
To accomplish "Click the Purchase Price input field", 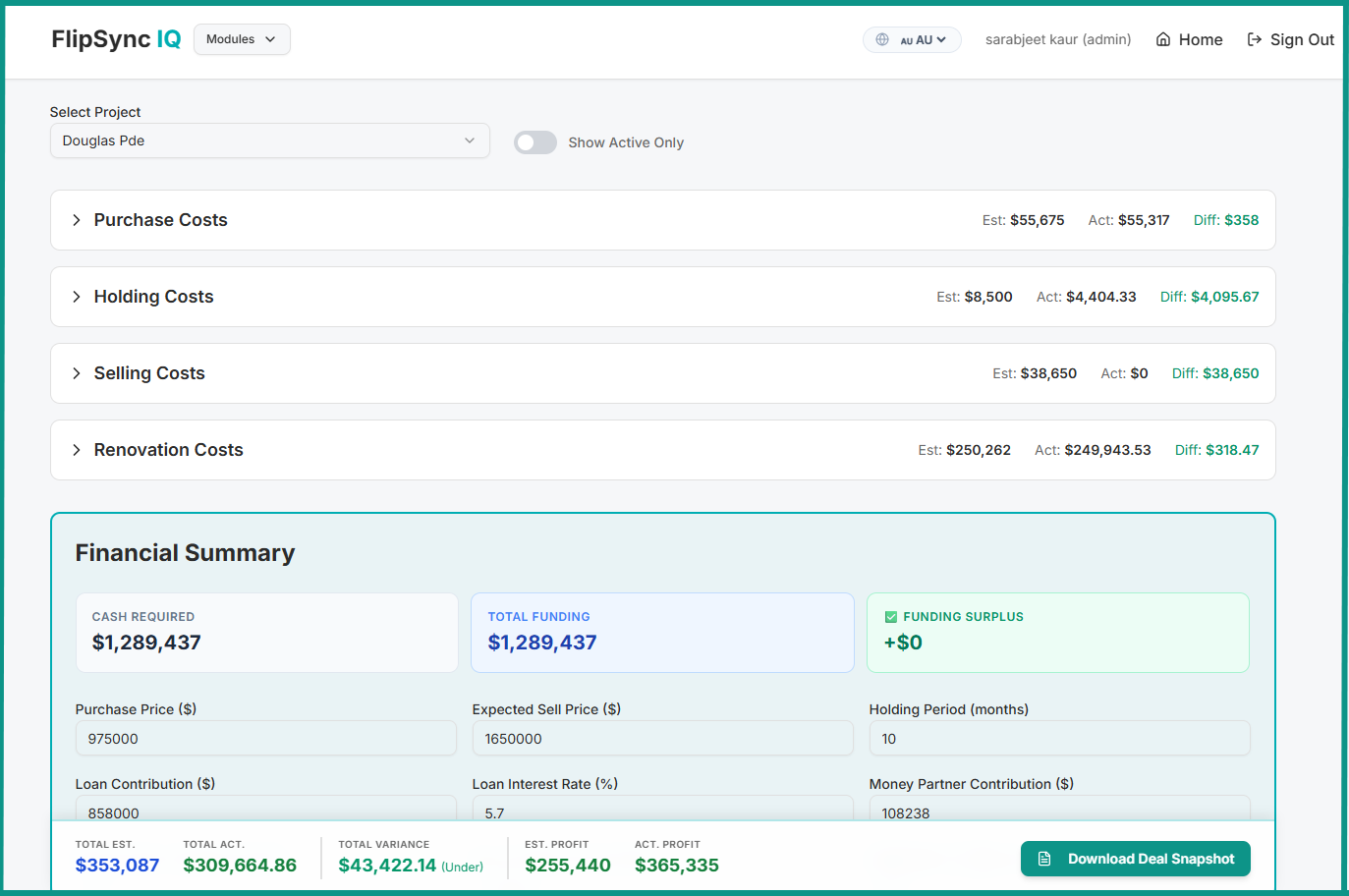I will (x=265, y=739).
